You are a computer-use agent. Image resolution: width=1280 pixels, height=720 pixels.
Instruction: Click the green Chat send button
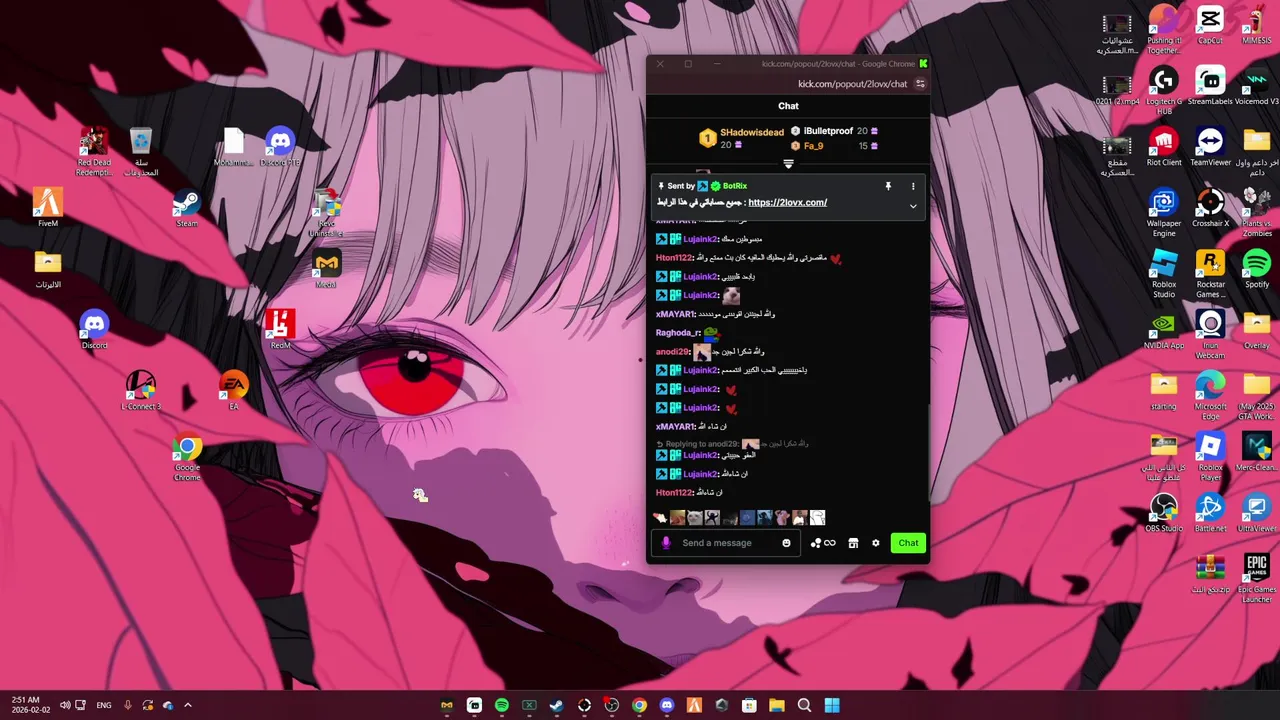point(908,543)
